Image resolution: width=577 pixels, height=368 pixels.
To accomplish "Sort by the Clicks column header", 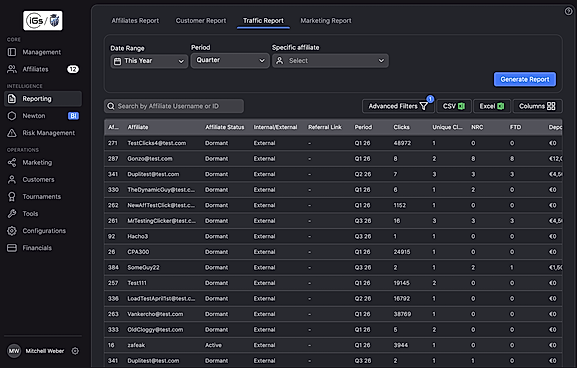I will [x=401, y=127].
